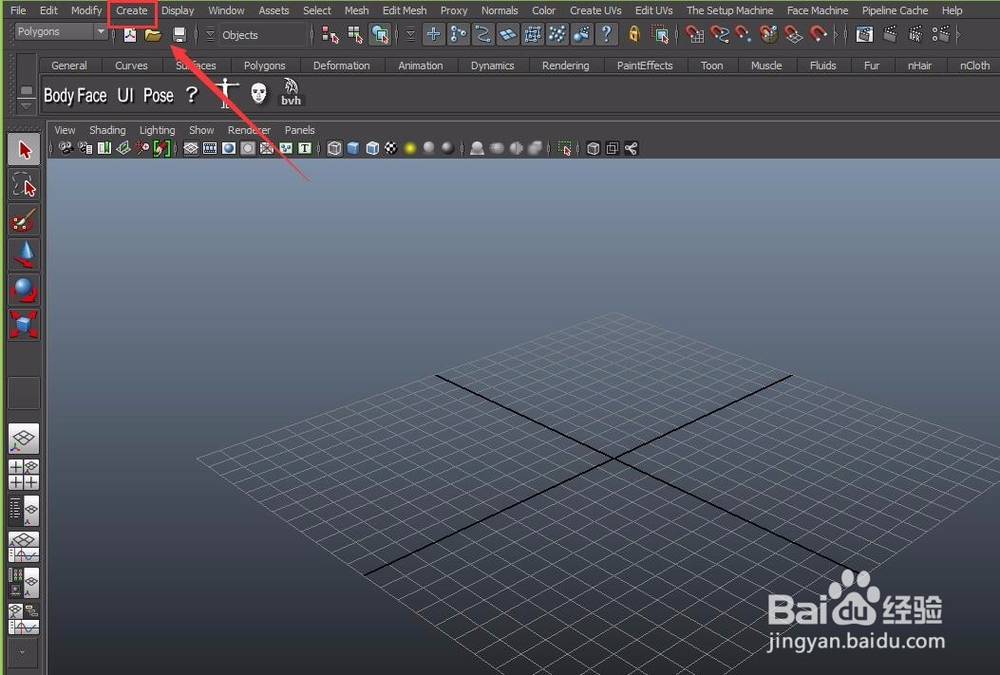Click the Make live surface magnet

tap(818, 34)
